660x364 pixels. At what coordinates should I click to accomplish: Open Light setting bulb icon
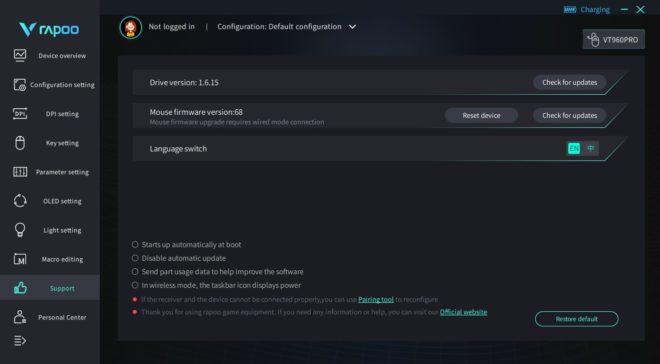tap(20, 230)
